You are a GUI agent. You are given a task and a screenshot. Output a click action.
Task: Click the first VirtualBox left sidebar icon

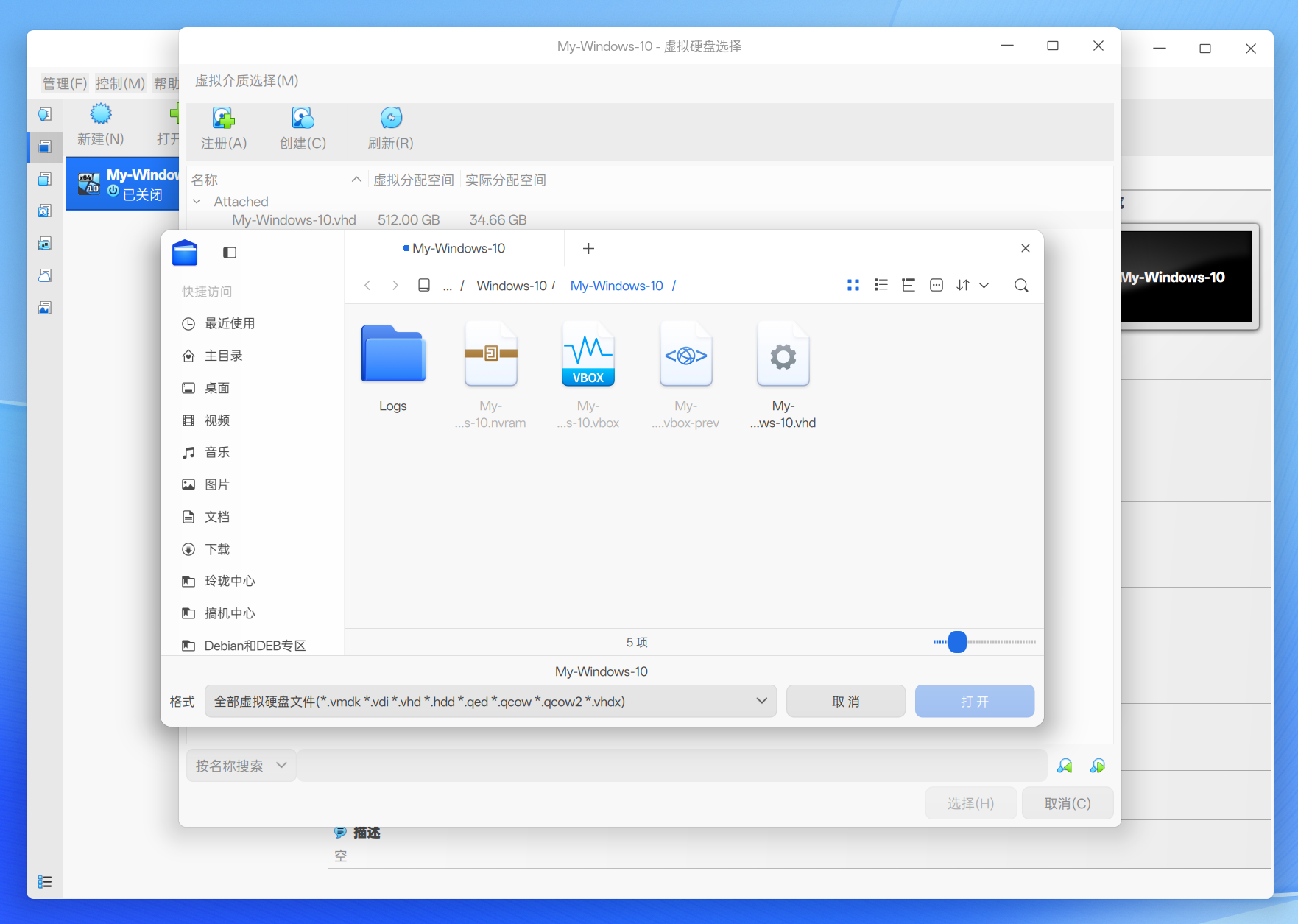(x=45, y=114)
